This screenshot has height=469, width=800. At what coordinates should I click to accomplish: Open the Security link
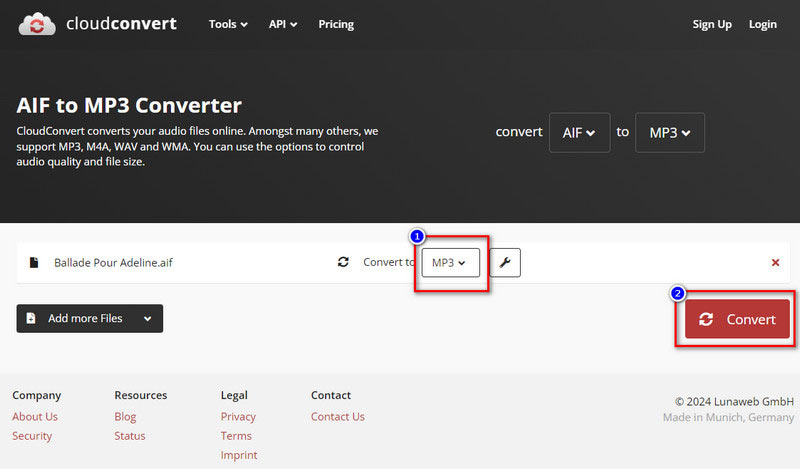pyautogui.click(x=32, y=436)
